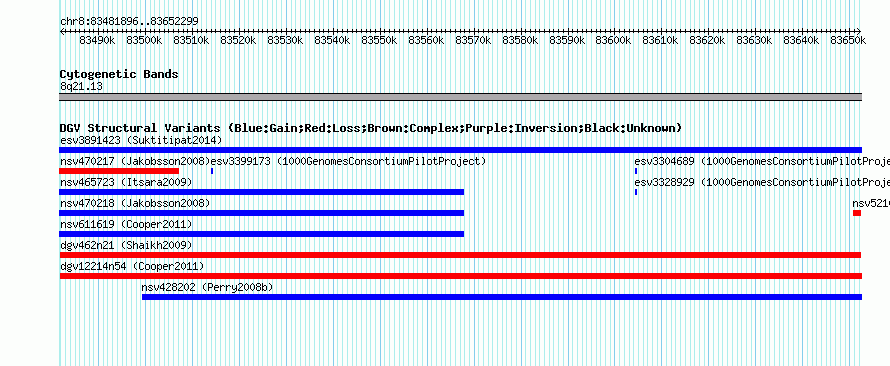The width and height of the screenshot is (890, 366).
Task: Open nsv470217 (Jakobsson2008) variant label
Action: tap(135, 161)
